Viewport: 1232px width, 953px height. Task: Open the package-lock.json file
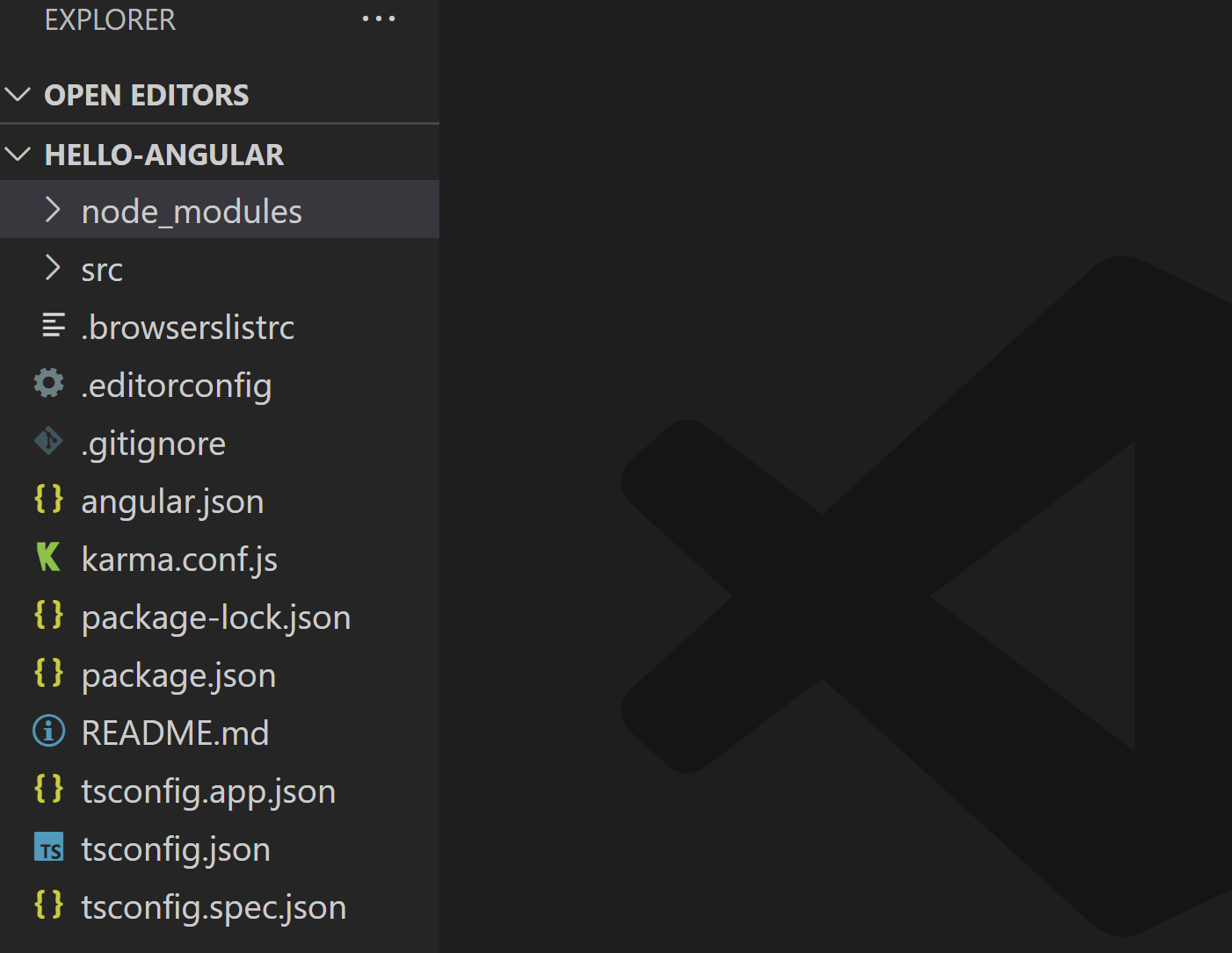tap(216, 617)
